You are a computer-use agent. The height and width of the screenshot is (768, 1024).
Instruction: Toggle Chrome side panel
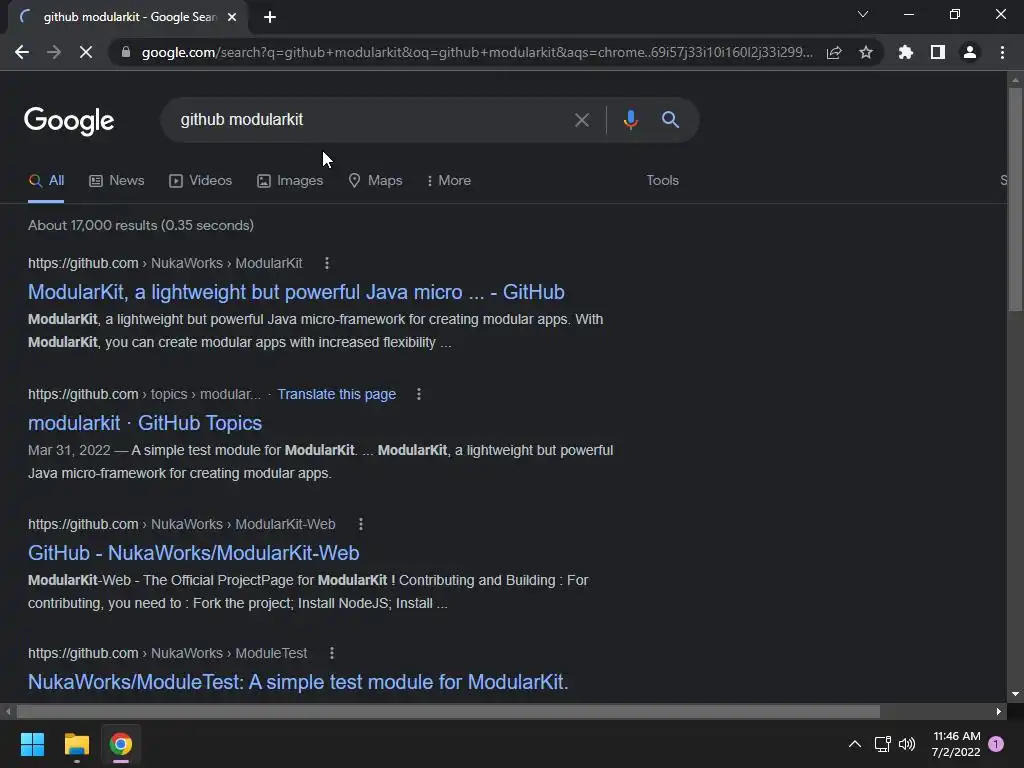click(x=938, y=52)
